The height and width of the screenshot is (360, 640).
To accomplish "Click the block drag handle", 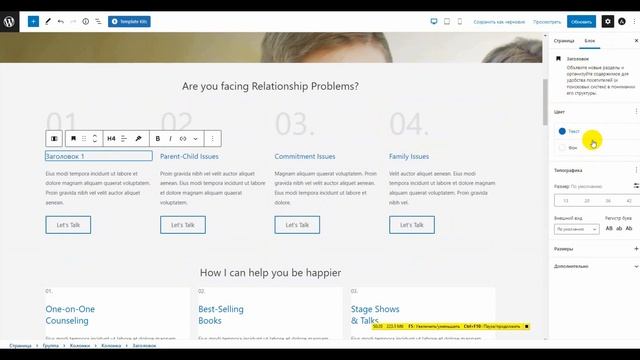I will pyautogui.click(x=84, y=138).
